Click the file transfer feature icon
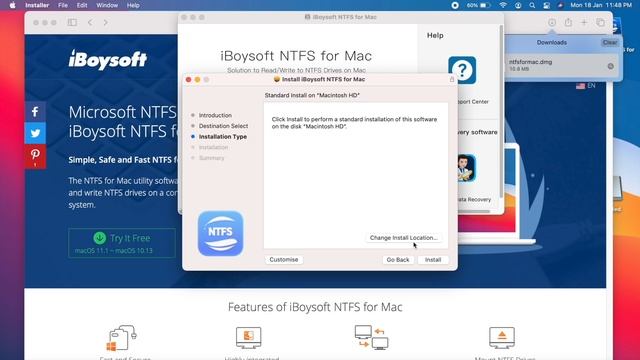This screenshot has width=640, height=360. pos(371,337)
